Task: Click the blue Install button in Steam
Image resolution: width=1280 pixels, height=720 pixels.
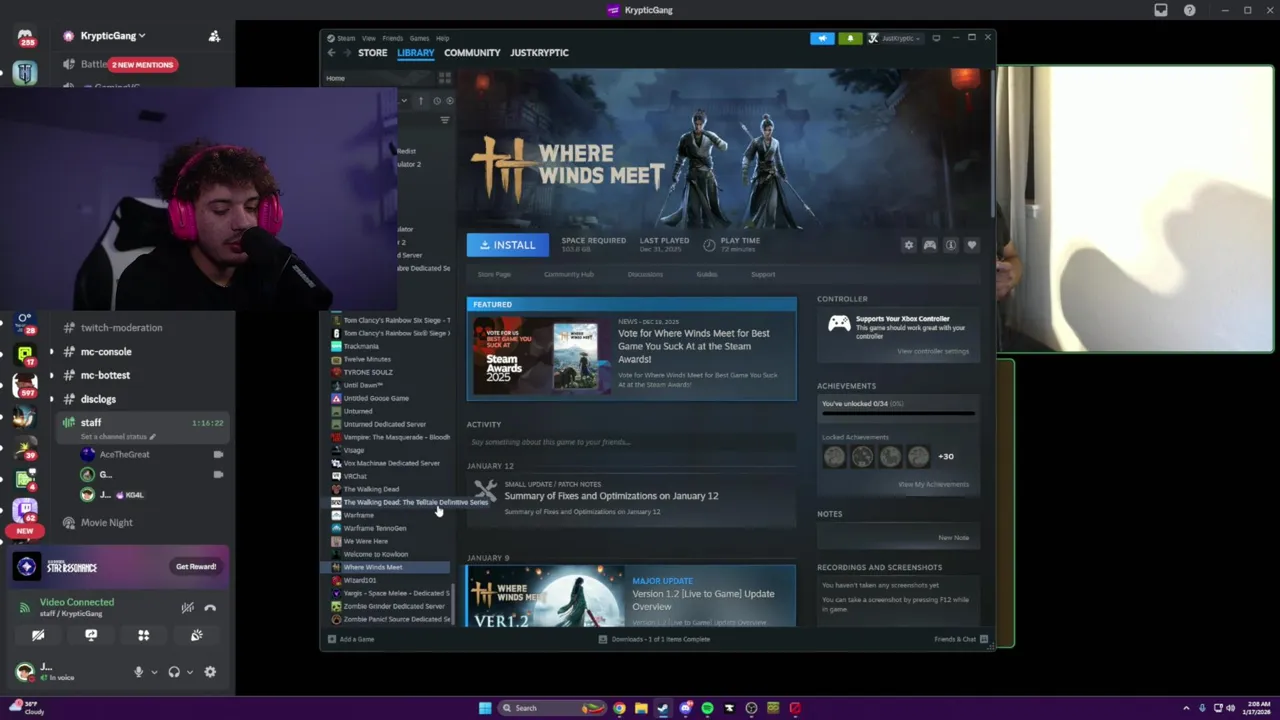Action: [507, 245]
